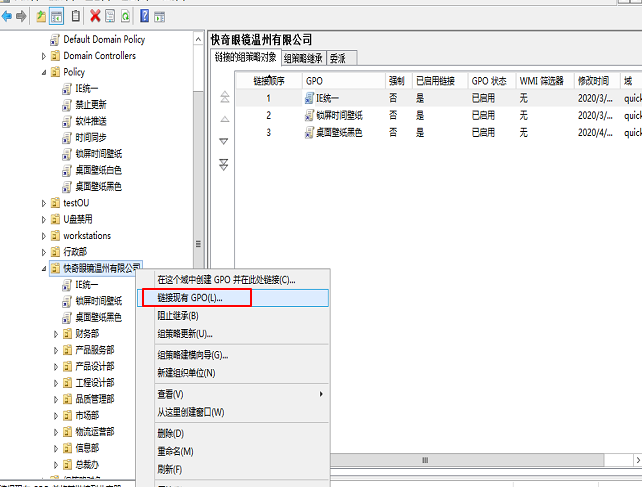Click the Back arrow in the toolbar
Image resolution: width=642 pixels, height=487 pixels.
6,16
